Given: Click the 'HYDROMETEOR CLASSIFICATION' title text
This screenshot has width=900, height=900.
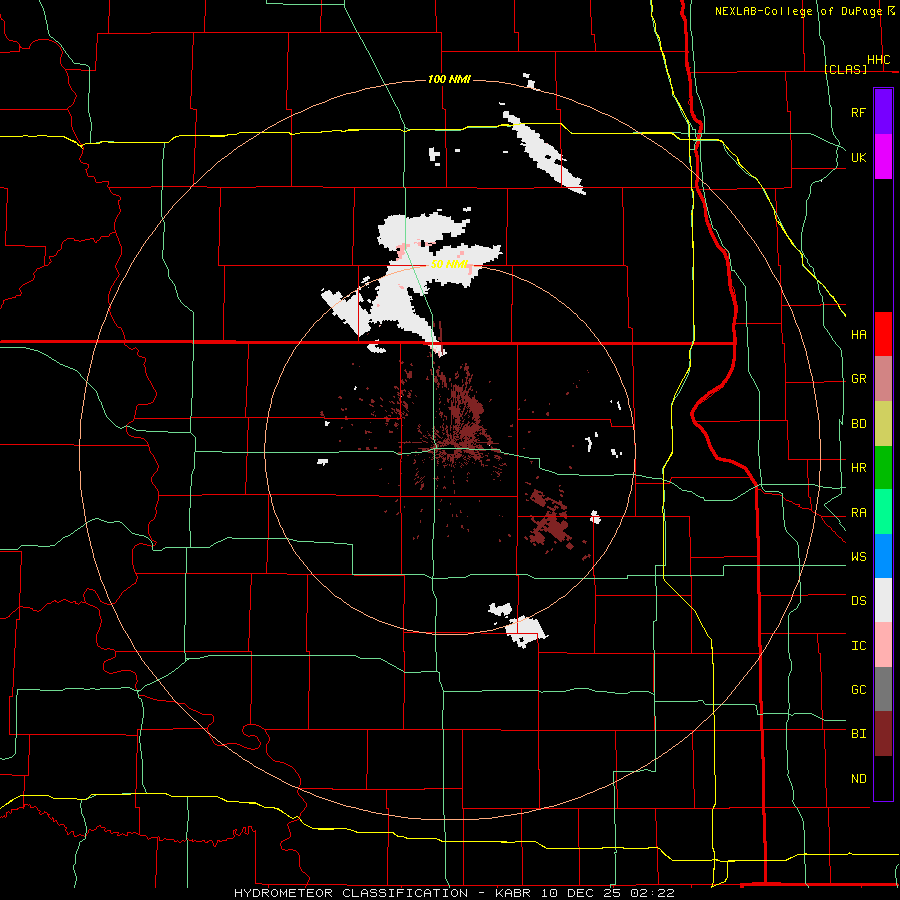Looking at the screenshot, I should tap(351, 893).
